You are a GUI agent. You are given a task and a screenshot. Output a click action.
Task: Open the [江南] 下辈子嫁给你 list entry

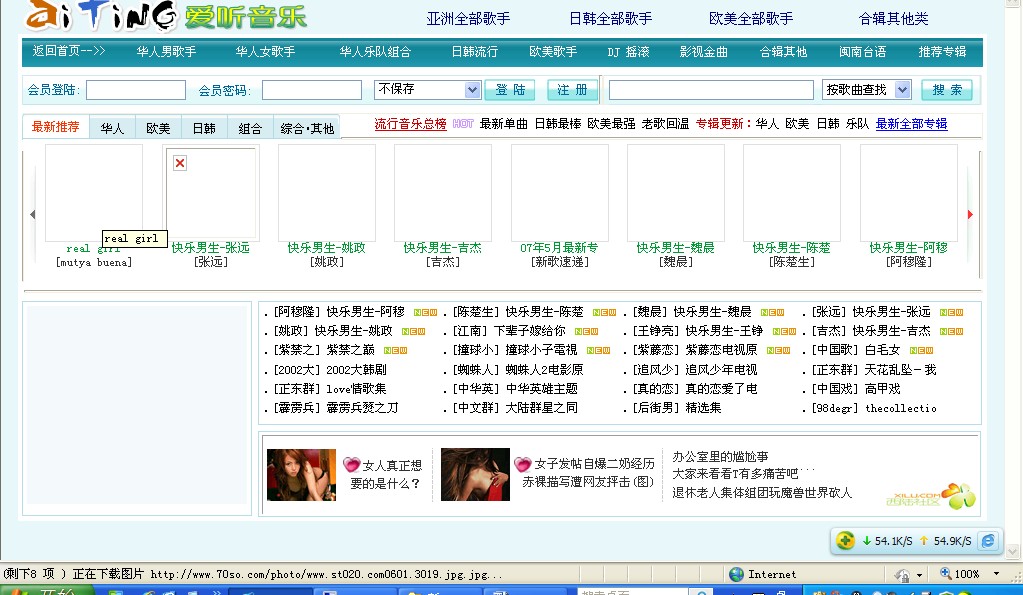click(x=509, y=331)
